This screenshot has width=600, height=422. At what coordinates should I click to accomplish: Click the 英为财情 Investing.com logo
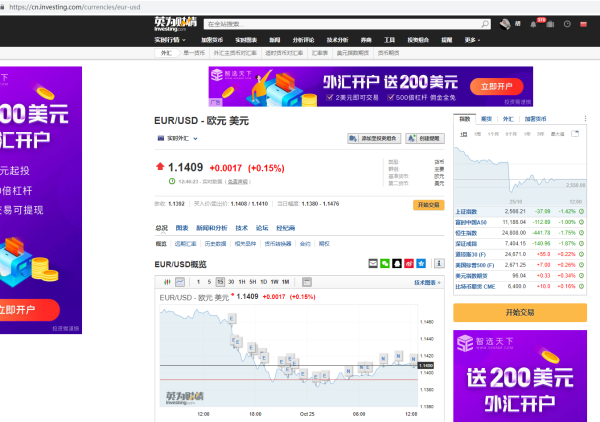tap(175, 23)
